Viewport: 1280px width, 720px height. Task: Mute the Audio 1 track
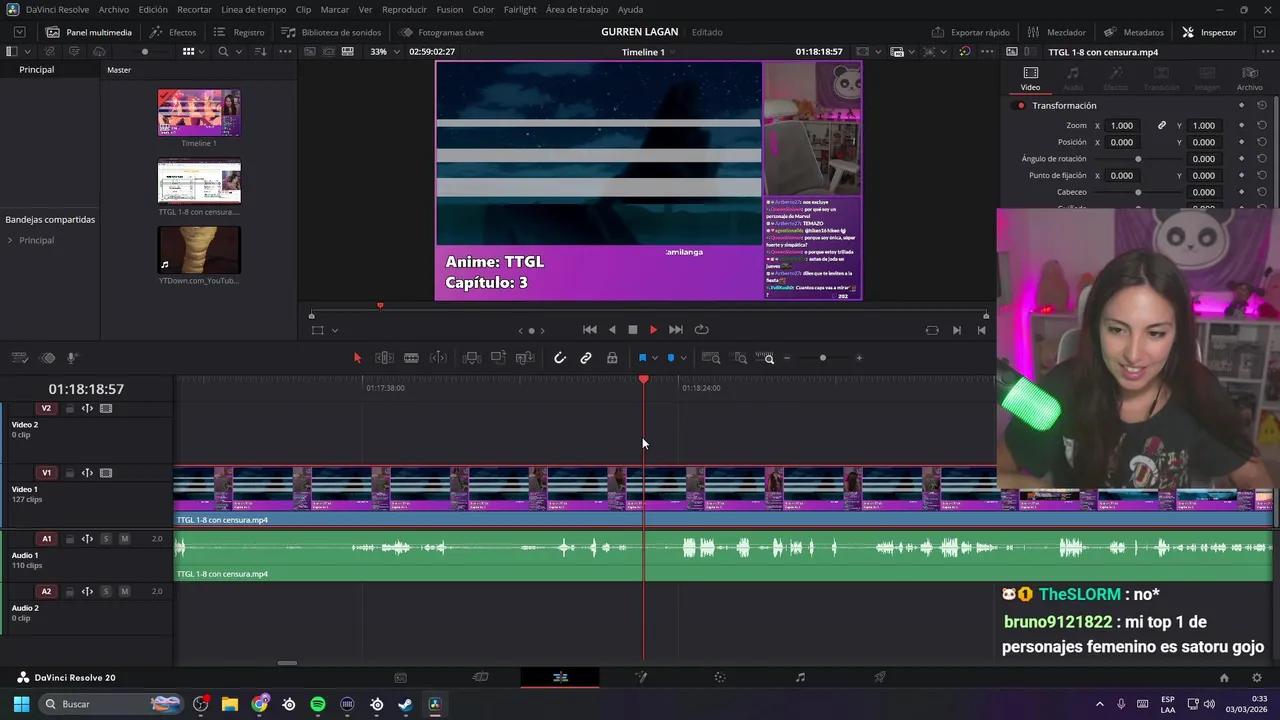tap(124, 539)
